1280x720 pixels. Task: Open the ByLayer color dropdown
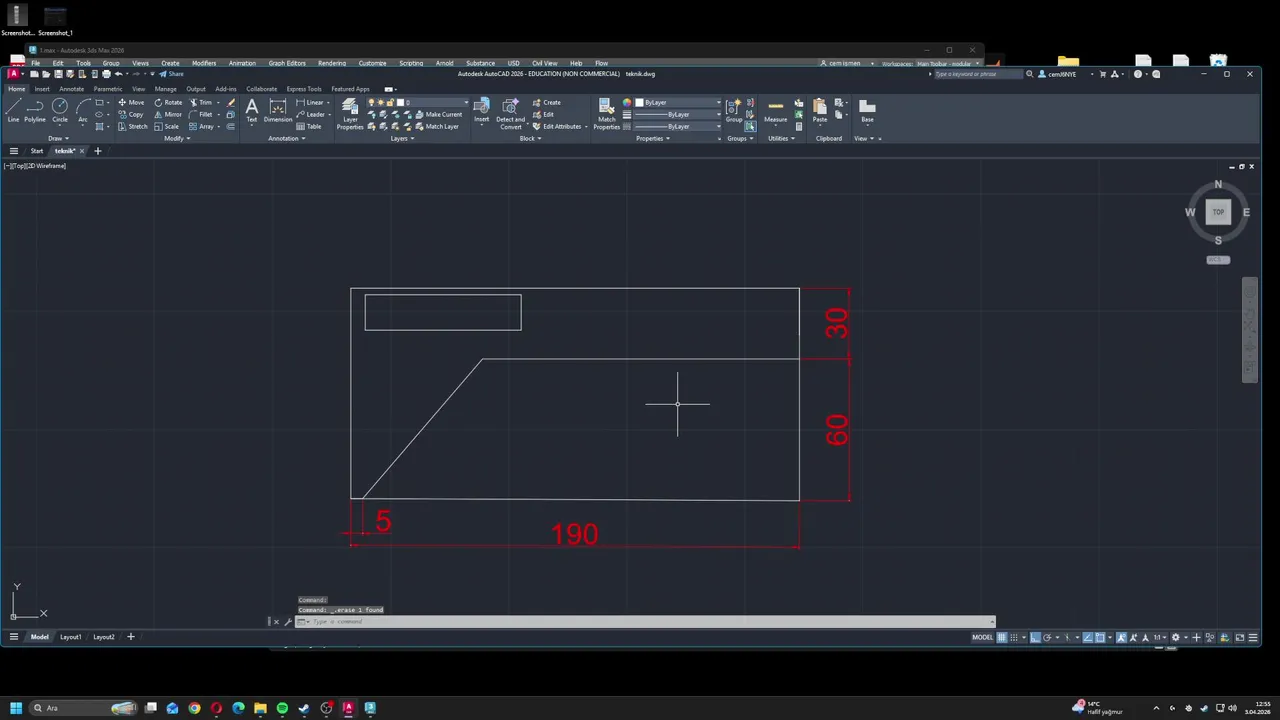pos(678,102)
